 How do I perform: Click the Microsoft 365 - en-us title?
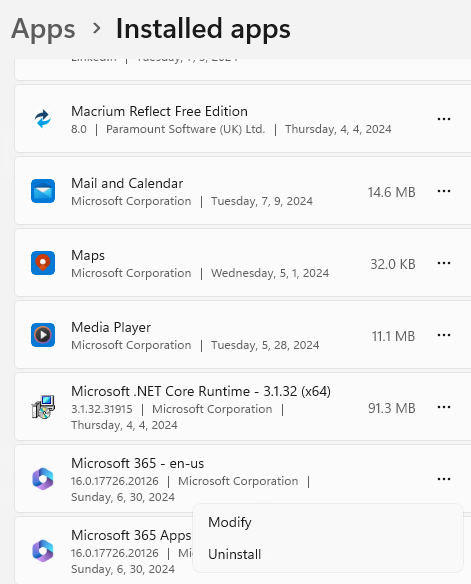(137, 463)
